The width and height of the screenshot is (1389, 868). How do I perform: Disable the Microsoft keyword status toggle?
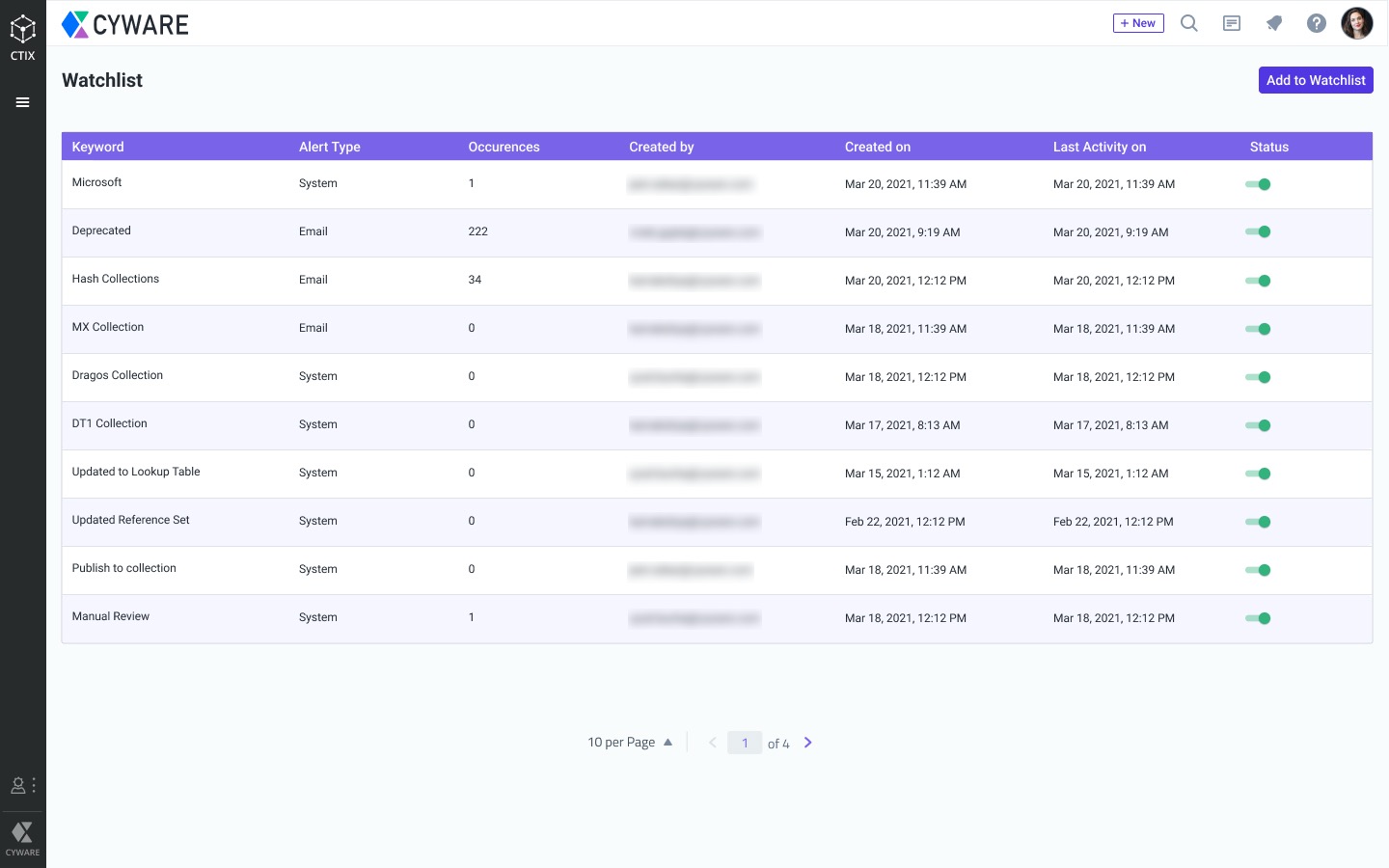pos(1258,184)
